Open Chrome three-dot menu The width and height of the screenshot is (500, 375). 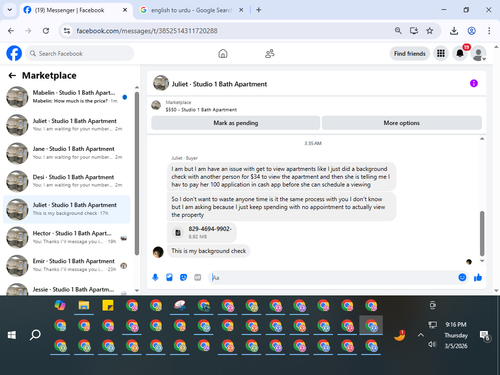pos(489,31)
